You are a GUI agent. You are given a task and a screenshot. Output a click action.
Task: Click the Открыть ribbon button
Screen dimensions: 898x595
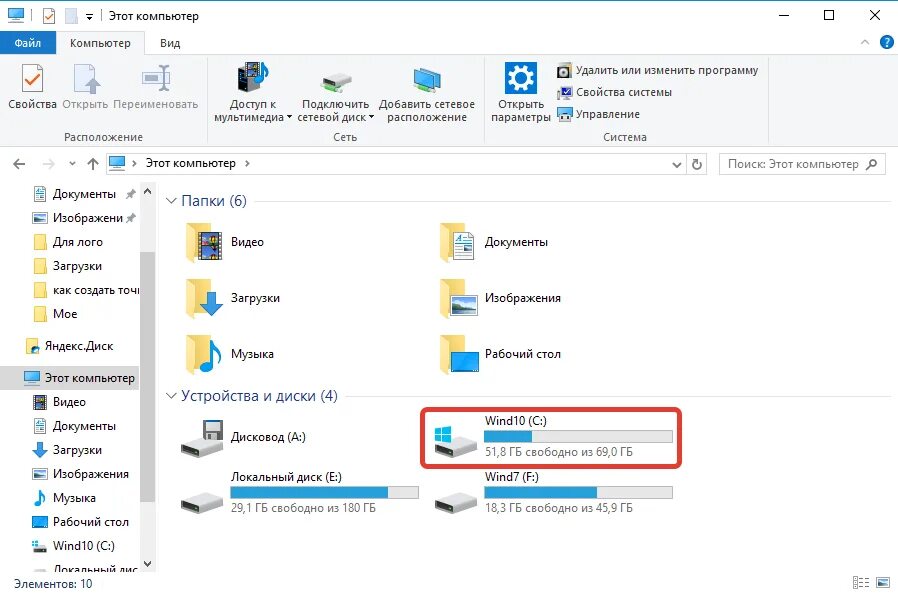[x=85, y=87]
